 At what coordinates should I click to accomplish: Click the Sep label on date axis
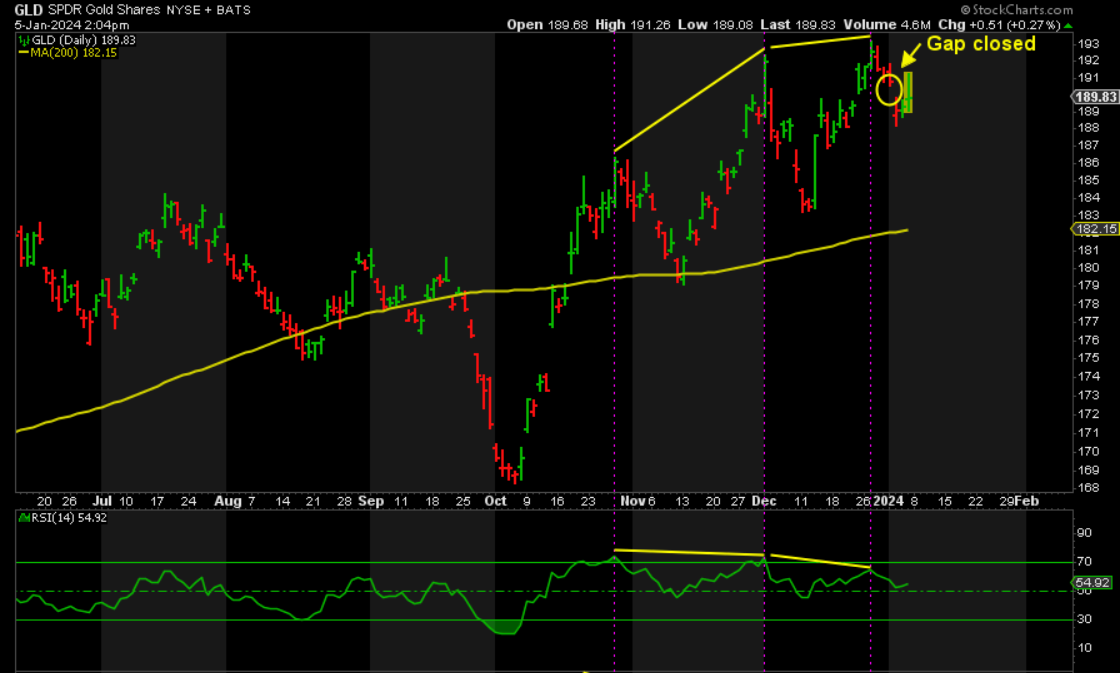[371, 501]
